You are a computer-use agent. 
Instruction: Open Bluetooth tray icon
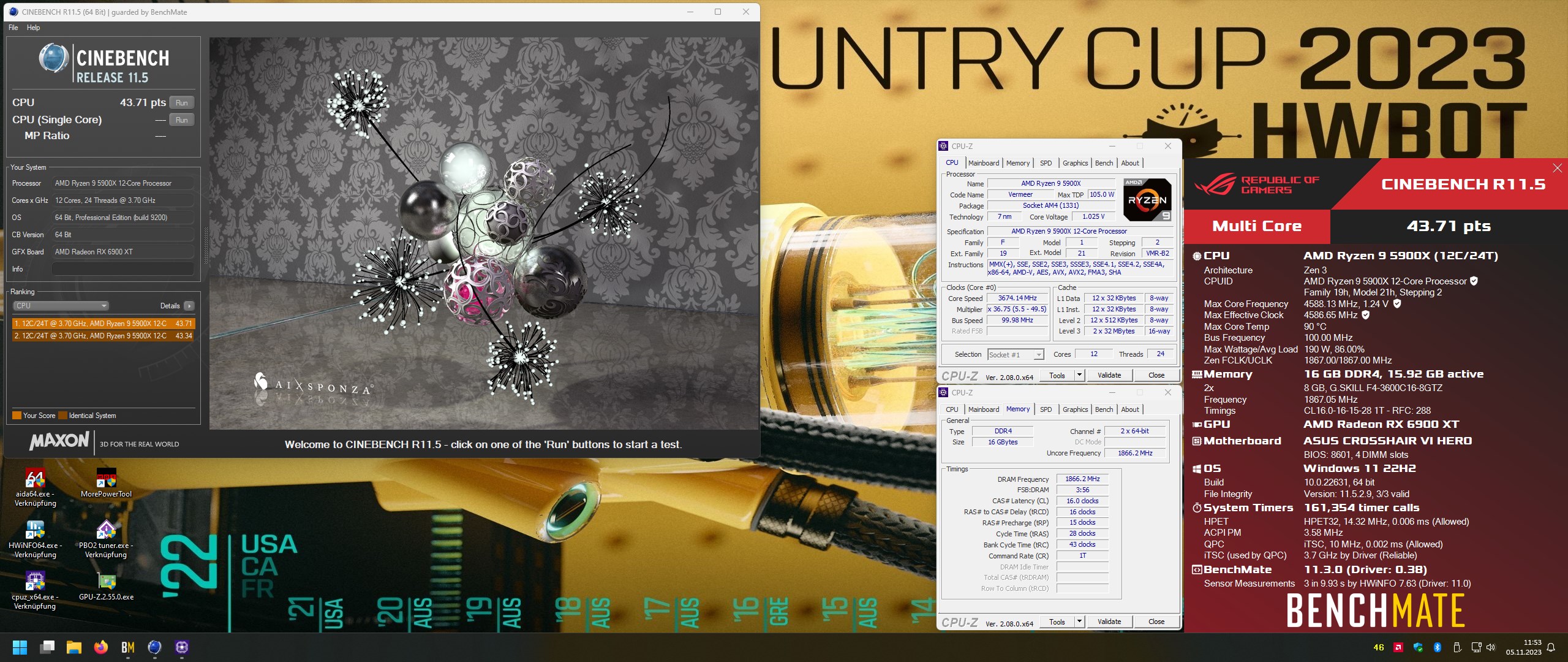coord(1438,647)
